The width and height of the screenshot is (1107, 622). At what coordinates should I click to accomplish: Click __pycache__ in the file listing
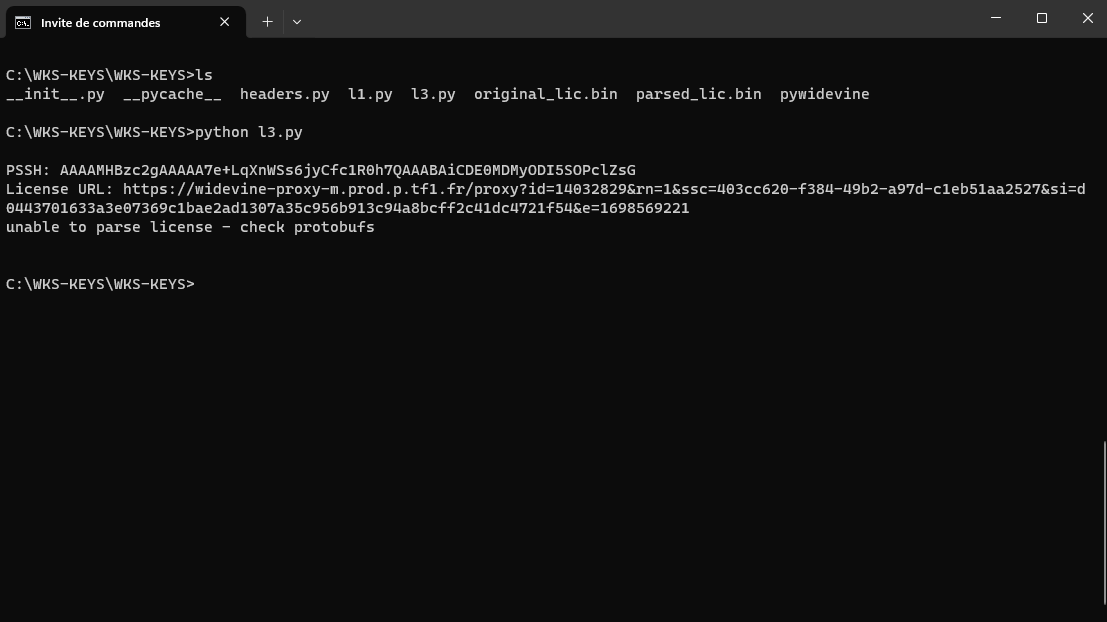coord(172,94)
